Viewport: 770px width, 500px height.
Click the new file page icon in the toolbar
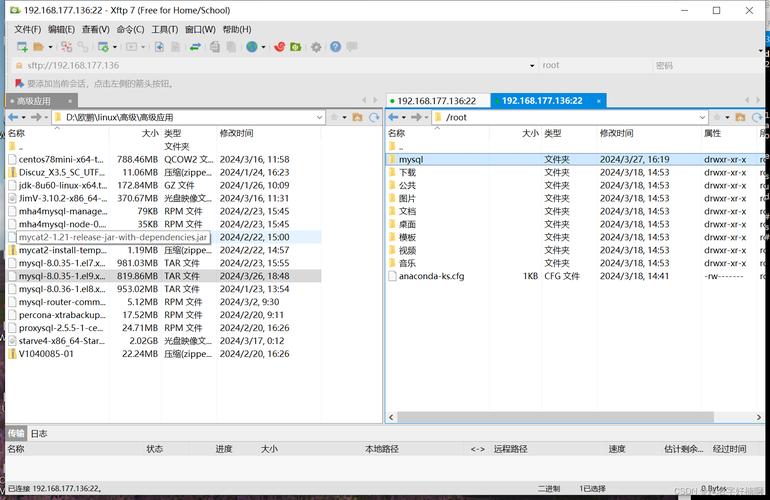coord(159,47)
